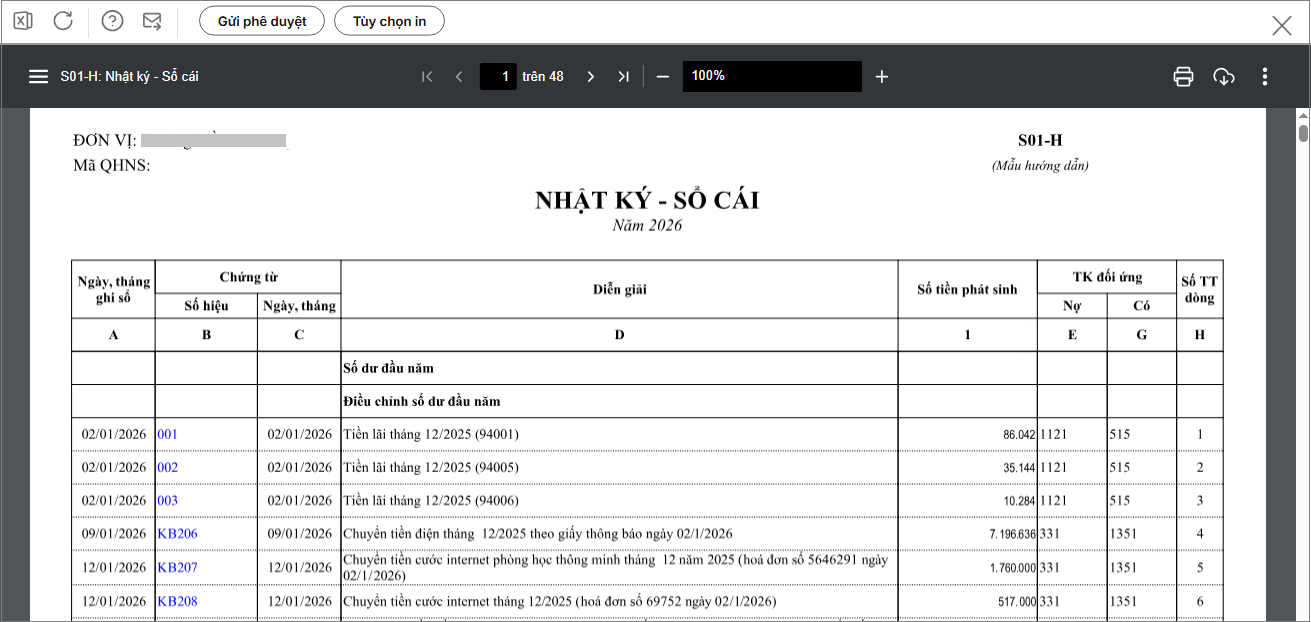Jump to last page of document
Image resolution: width=1311 pixels, height=622 pixels.
tap(623, 76)
